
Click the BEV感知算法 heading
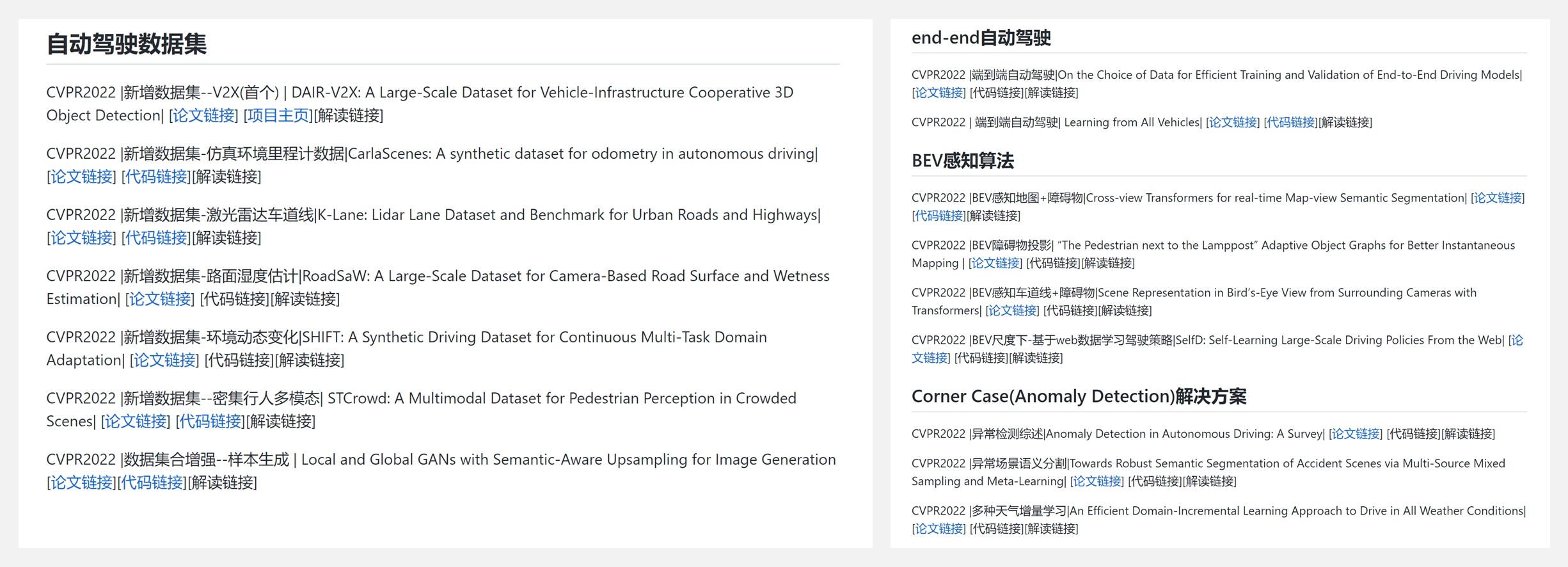[963, 161]
